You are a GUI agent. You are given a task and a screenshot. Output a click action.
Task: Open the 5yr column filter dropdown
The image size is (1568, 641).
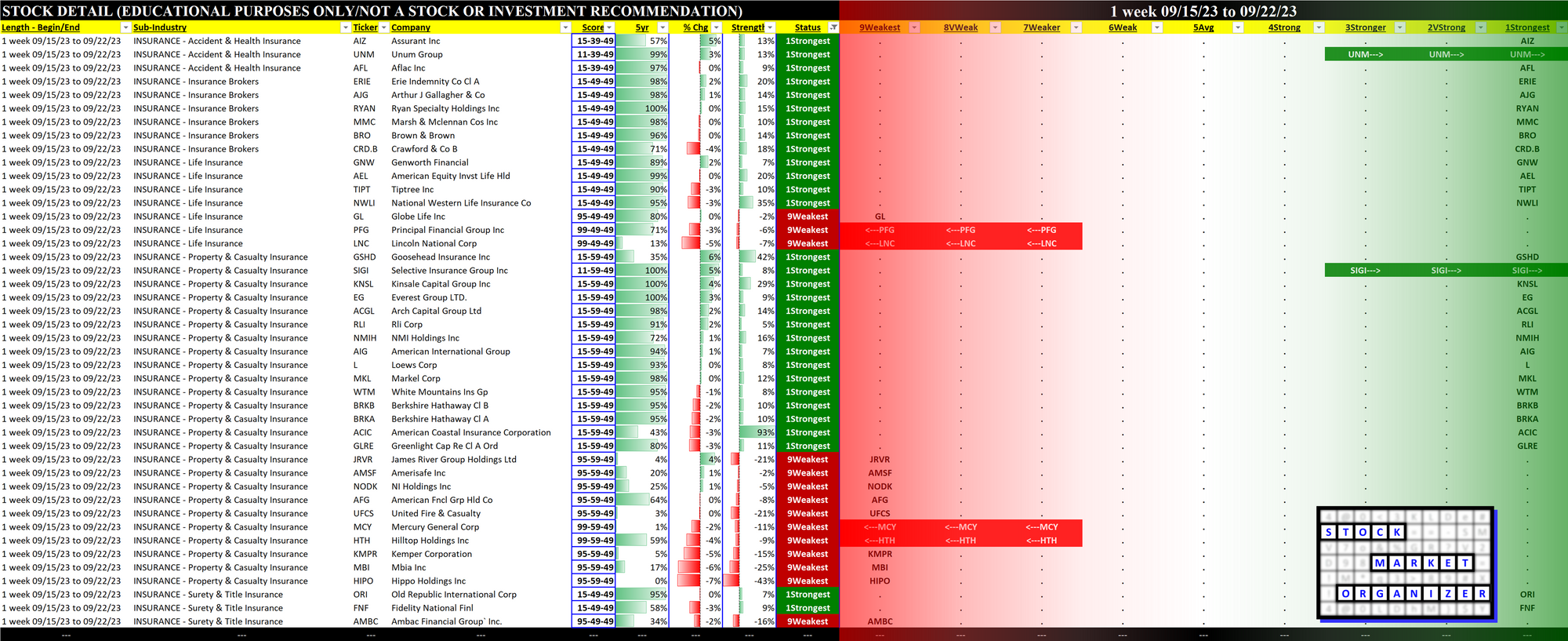[662, 27]
